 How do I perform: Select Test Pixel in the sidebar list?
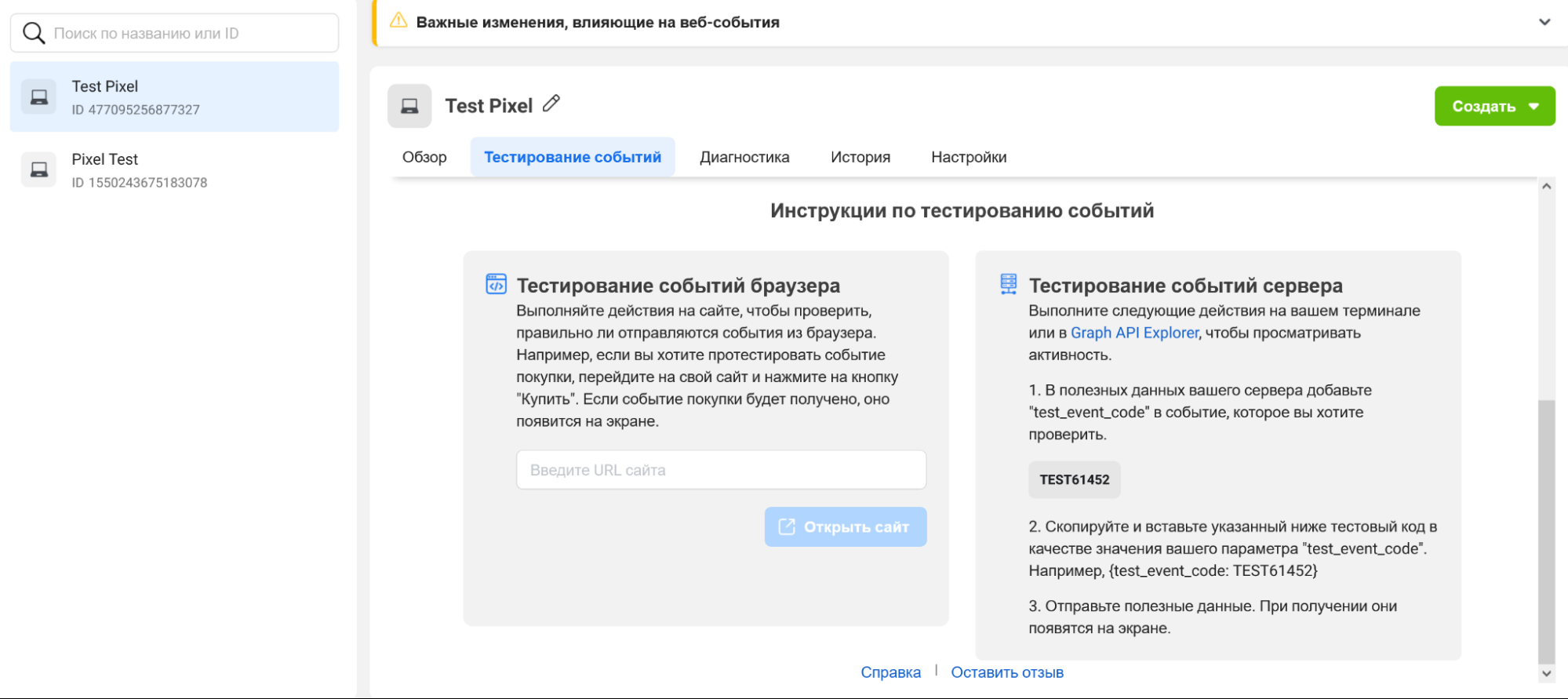(174, 96)
